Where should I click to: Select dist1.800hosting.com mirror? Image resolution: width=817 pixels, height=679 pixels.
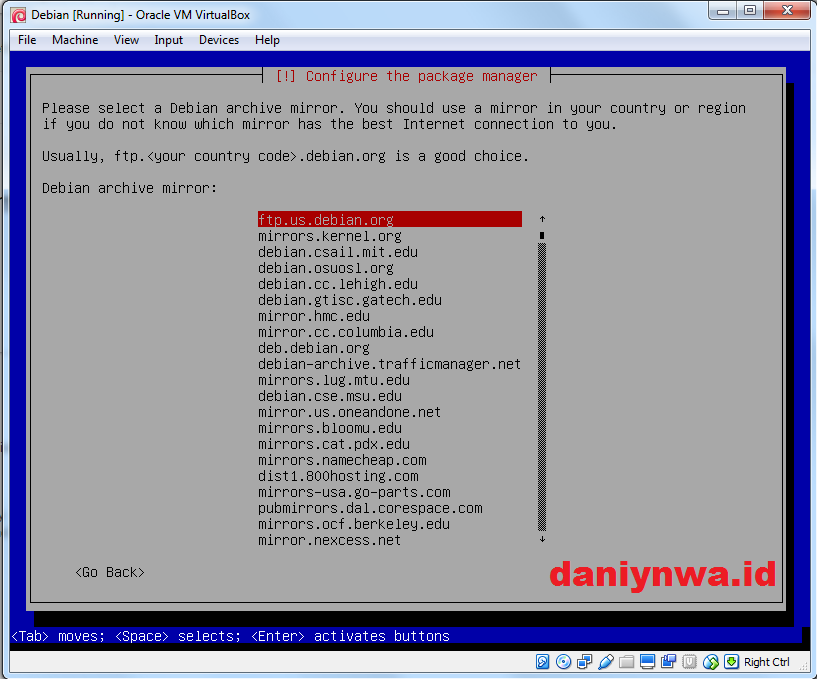tap(338, 476)
